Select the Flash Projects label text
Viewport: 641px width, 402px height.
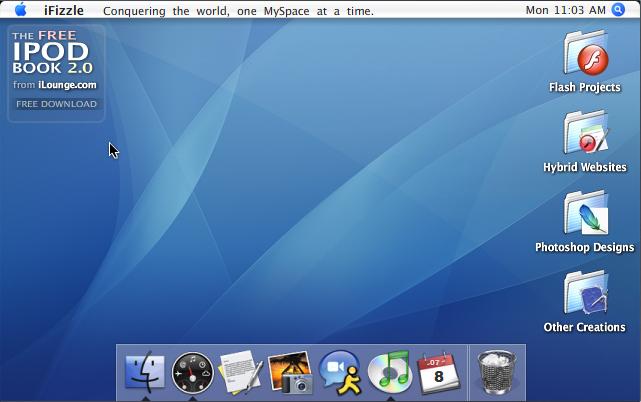click(585, 87)
